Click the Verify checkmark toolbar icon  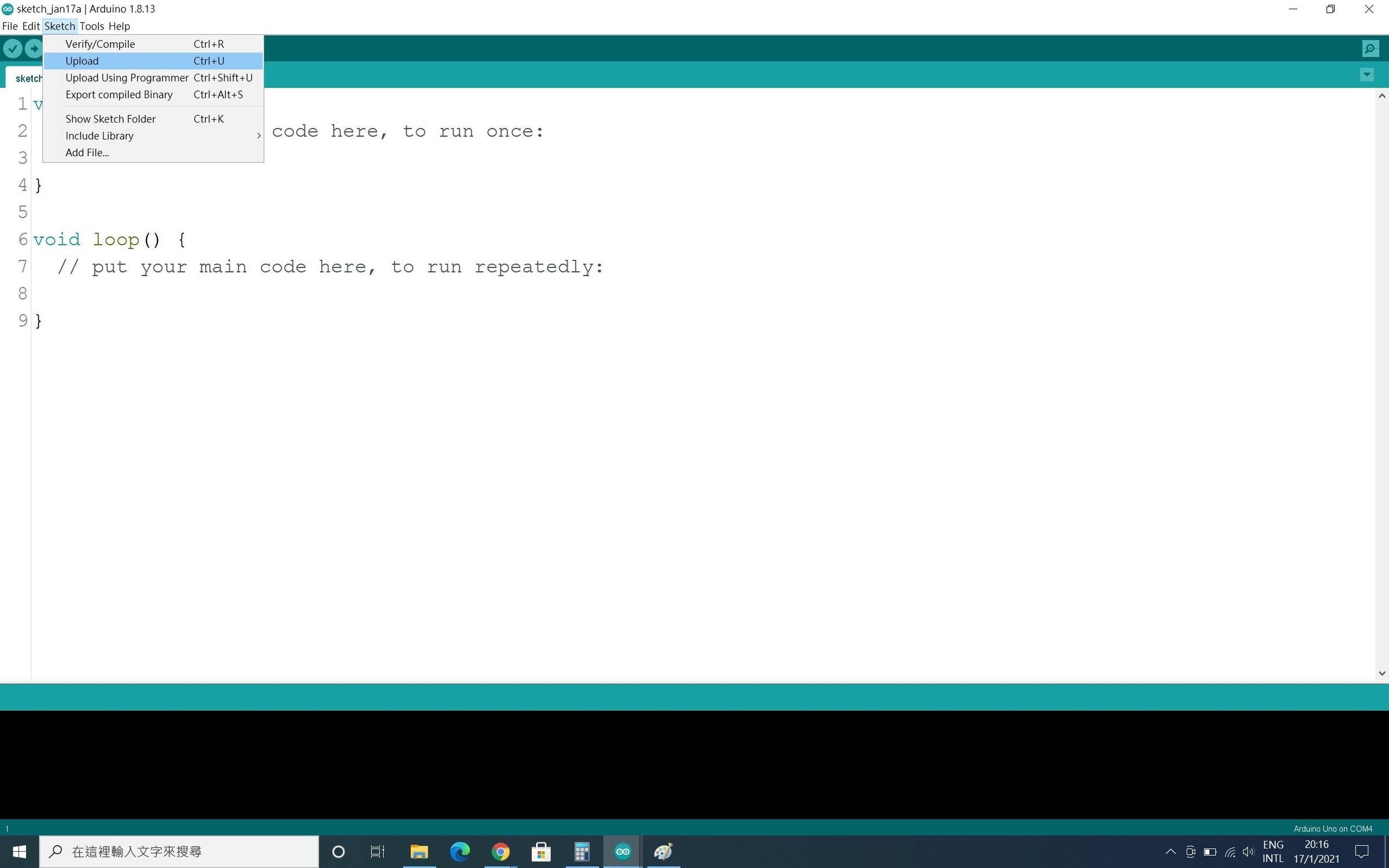coord(13,49)
